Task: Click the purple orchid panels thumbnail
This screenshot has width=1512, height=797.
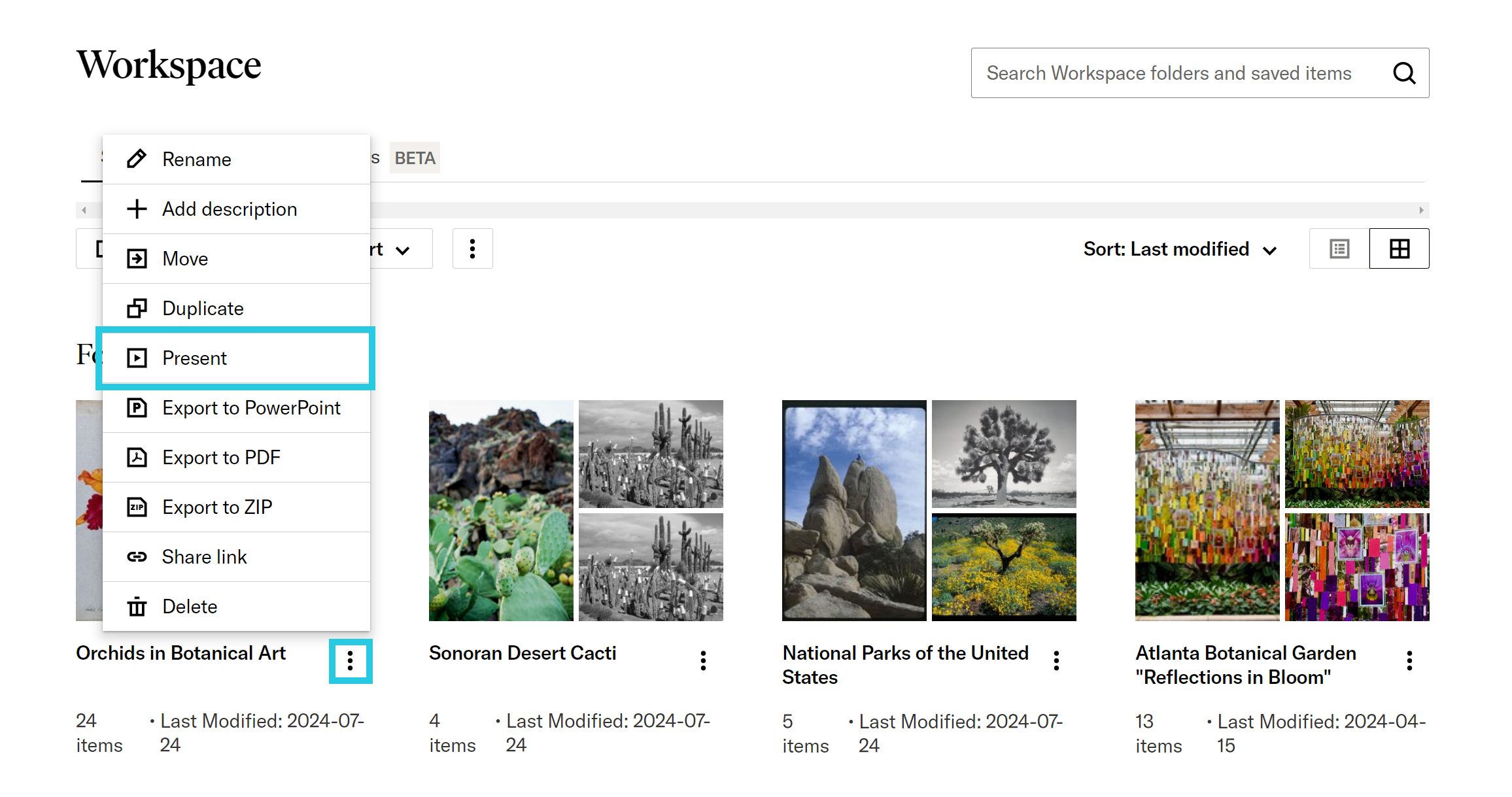Action: pyautogui.click(x=1357, y=567)
